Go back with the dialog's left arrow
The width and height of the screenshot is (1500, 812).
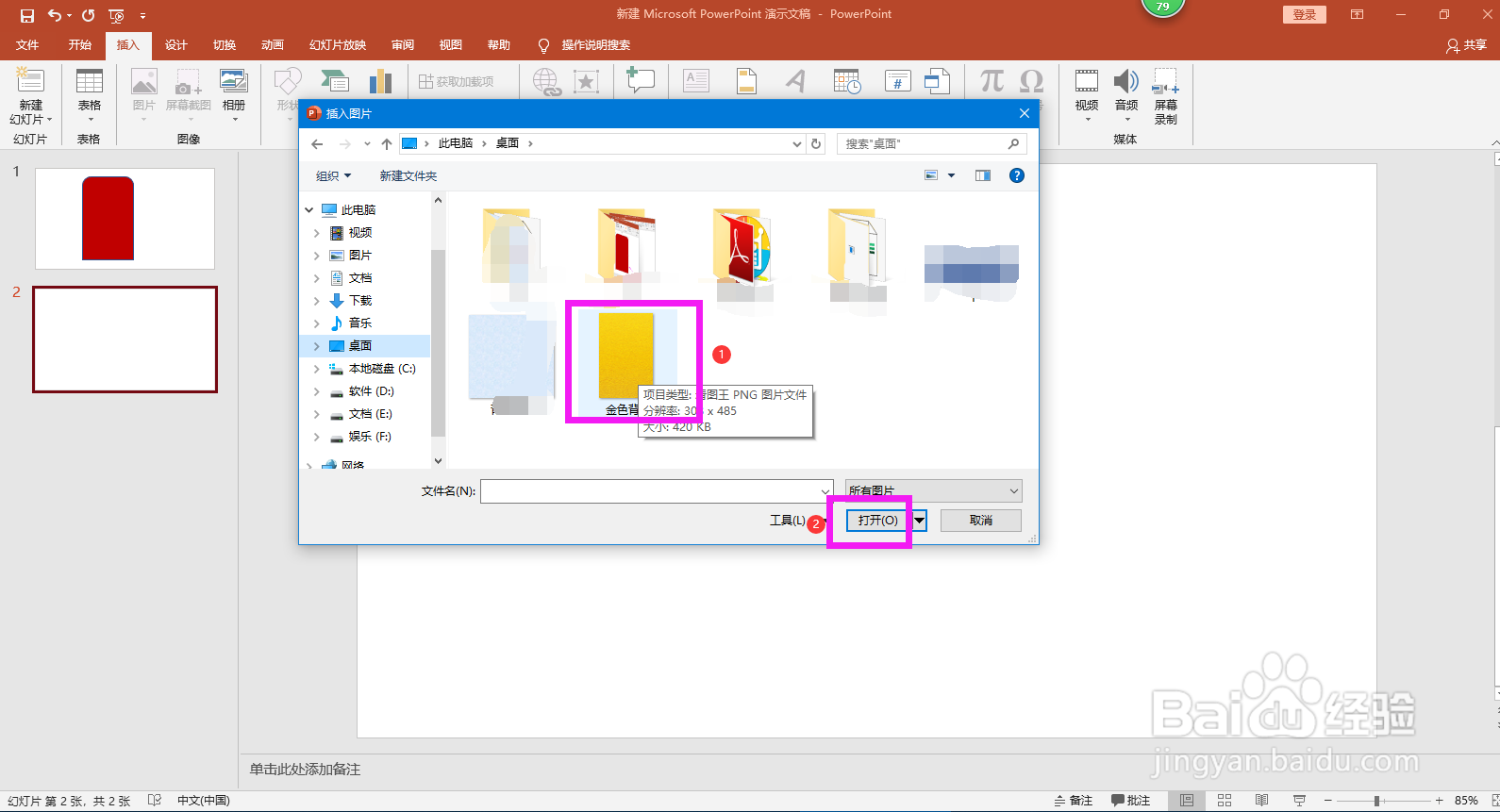317,144
